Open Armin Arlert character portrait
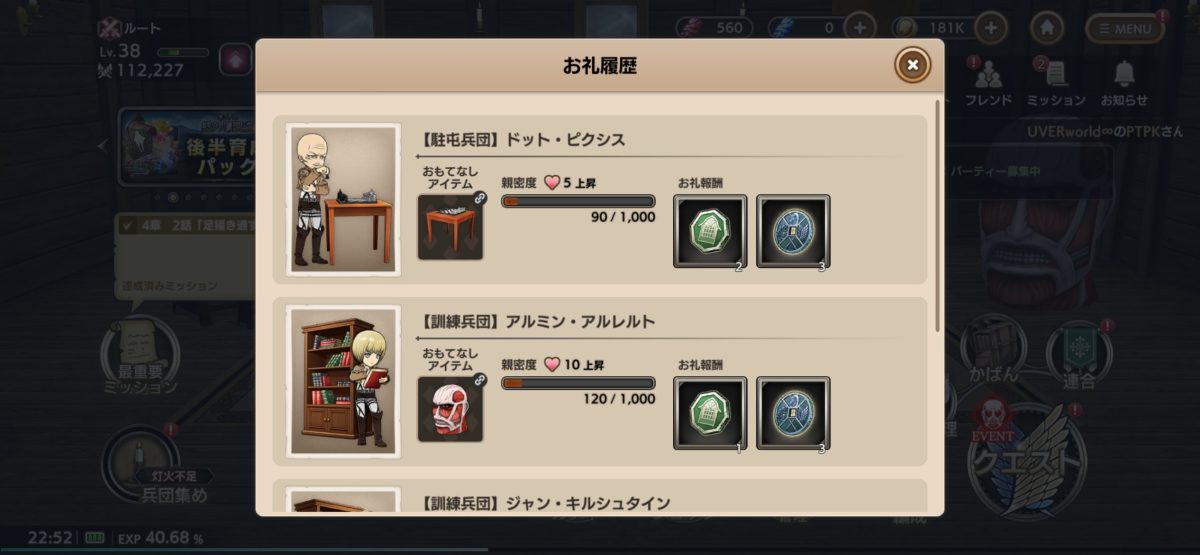Image resolution: width=1200 pixels, height=555 pixels. pos(343,382)
